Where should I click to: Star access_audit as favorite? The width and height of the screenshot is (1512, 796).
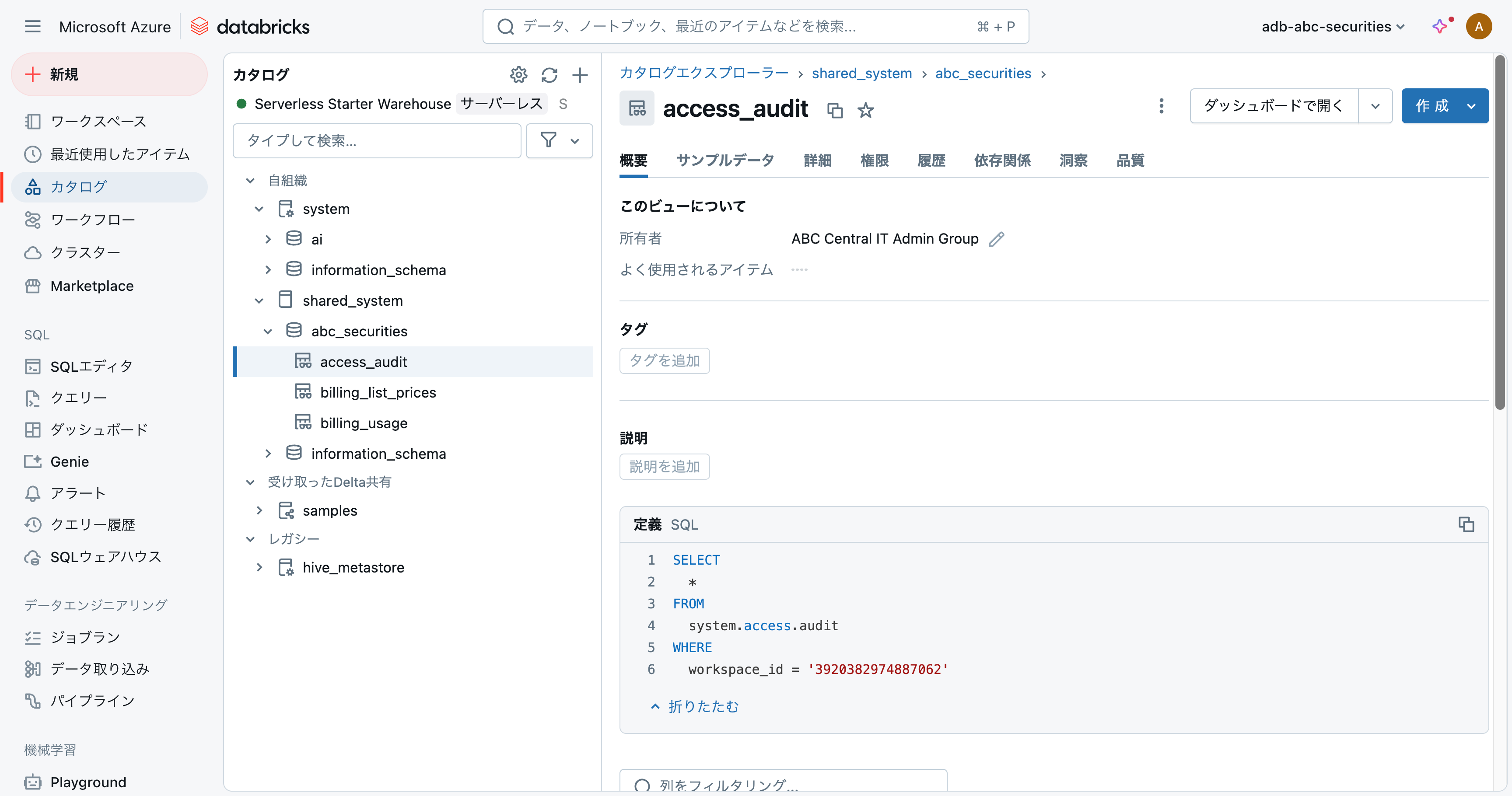[x=866, y=110]
